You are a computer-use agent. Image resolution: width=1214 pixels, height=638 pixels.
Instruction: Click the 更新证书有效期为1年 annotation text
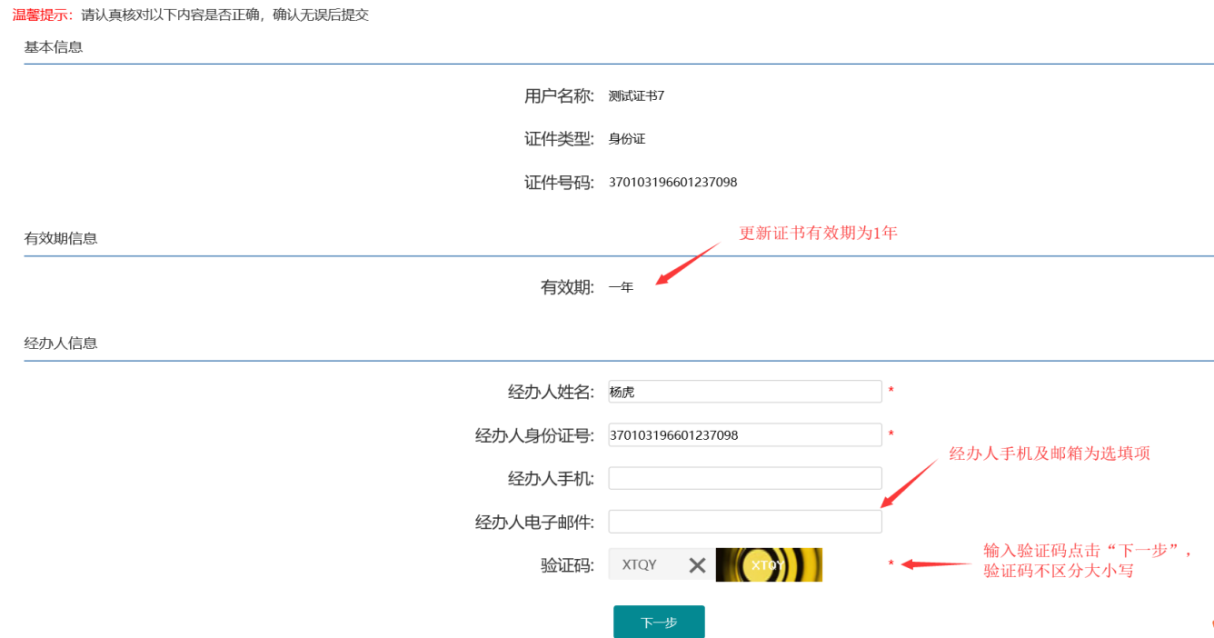[818, 233]
